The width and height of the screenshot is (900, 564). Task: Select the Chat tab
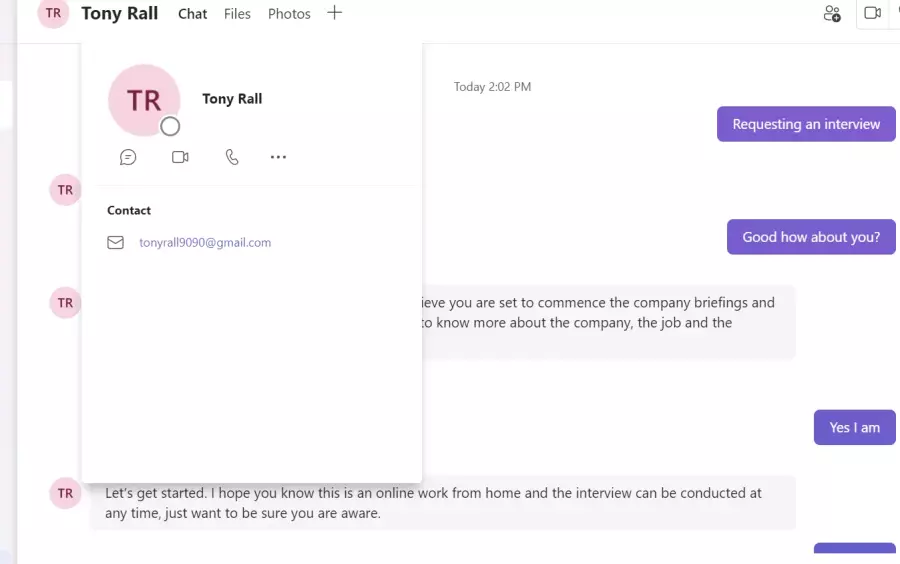(192, 14)
